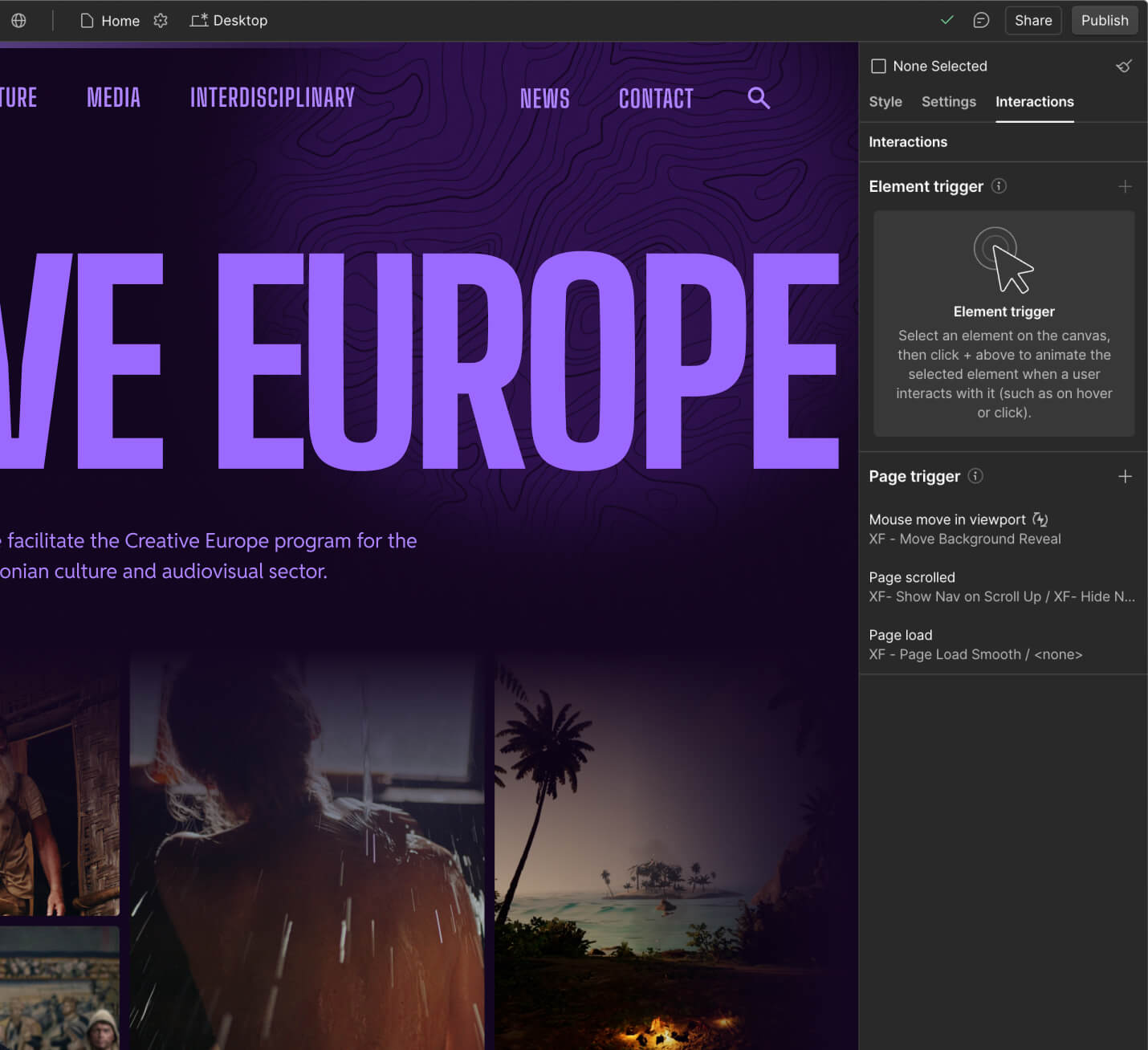This screenshot has height=1050, width=1148.
Task: Click the woman in rain thumbnail
Action: pyautogui.click(x=307, y=851)
